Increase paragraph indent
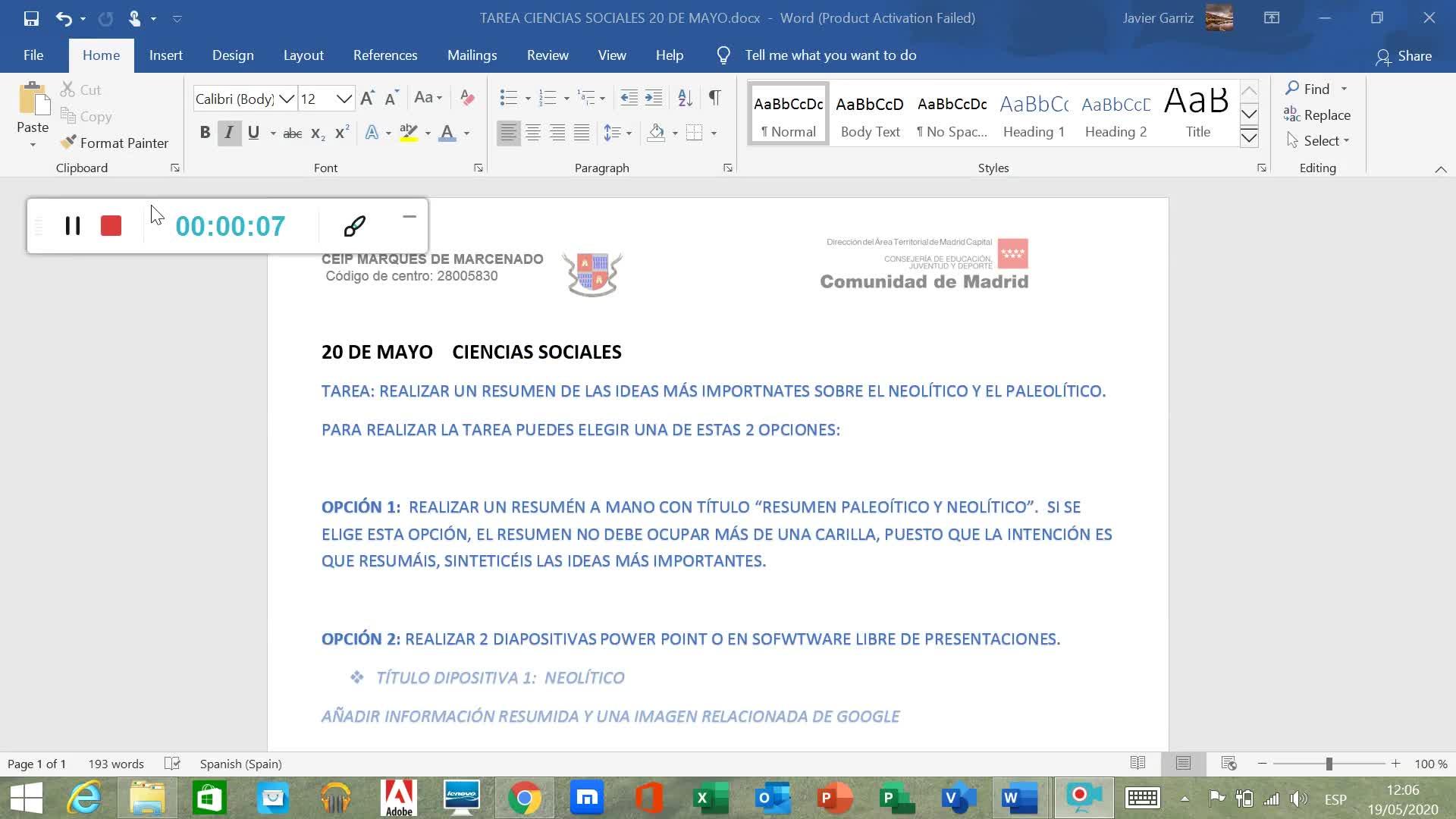 coord(653,98)
